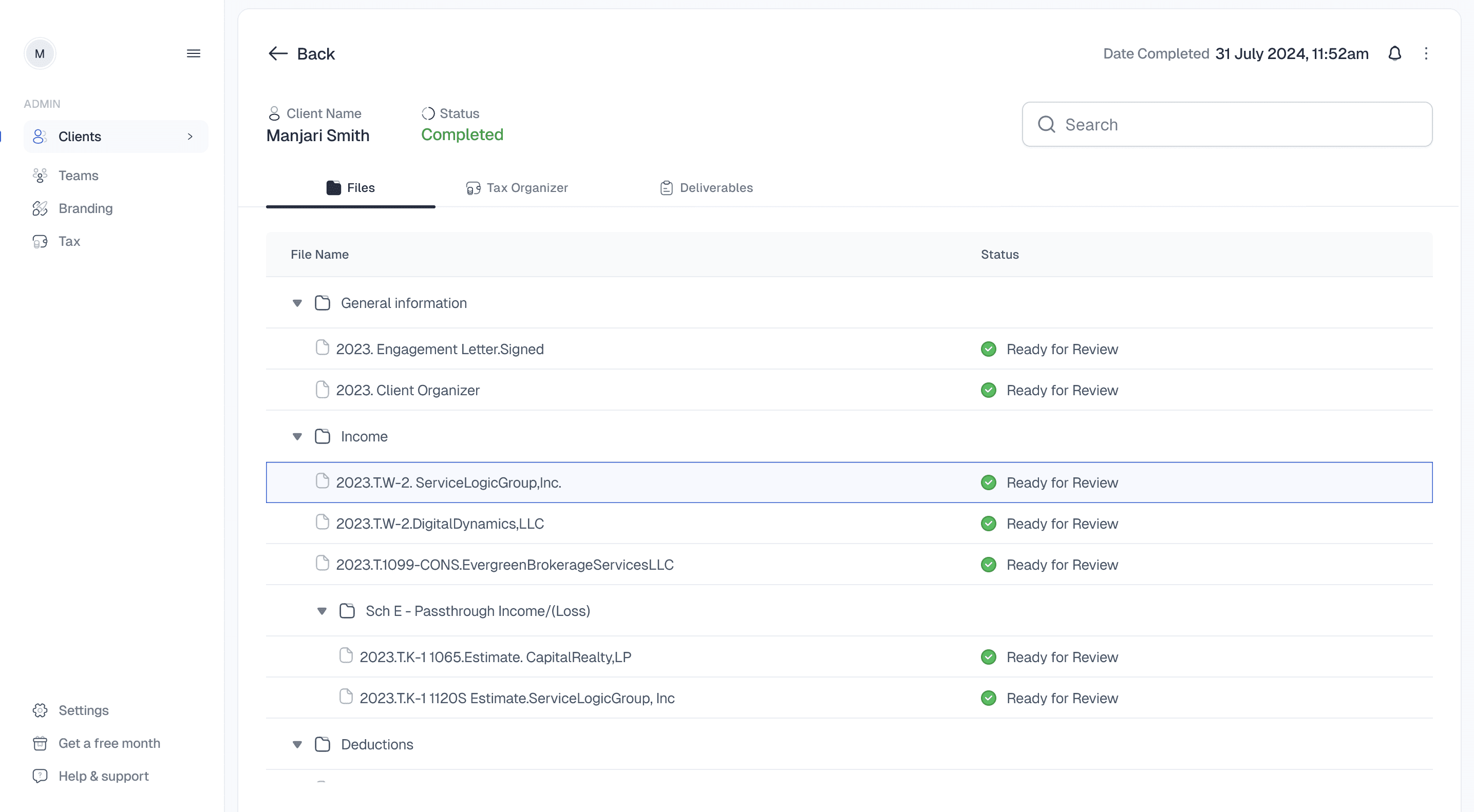Click the M user avatar
The height and width of the screenshot is (812, 1474).
[x=40, y=53]
